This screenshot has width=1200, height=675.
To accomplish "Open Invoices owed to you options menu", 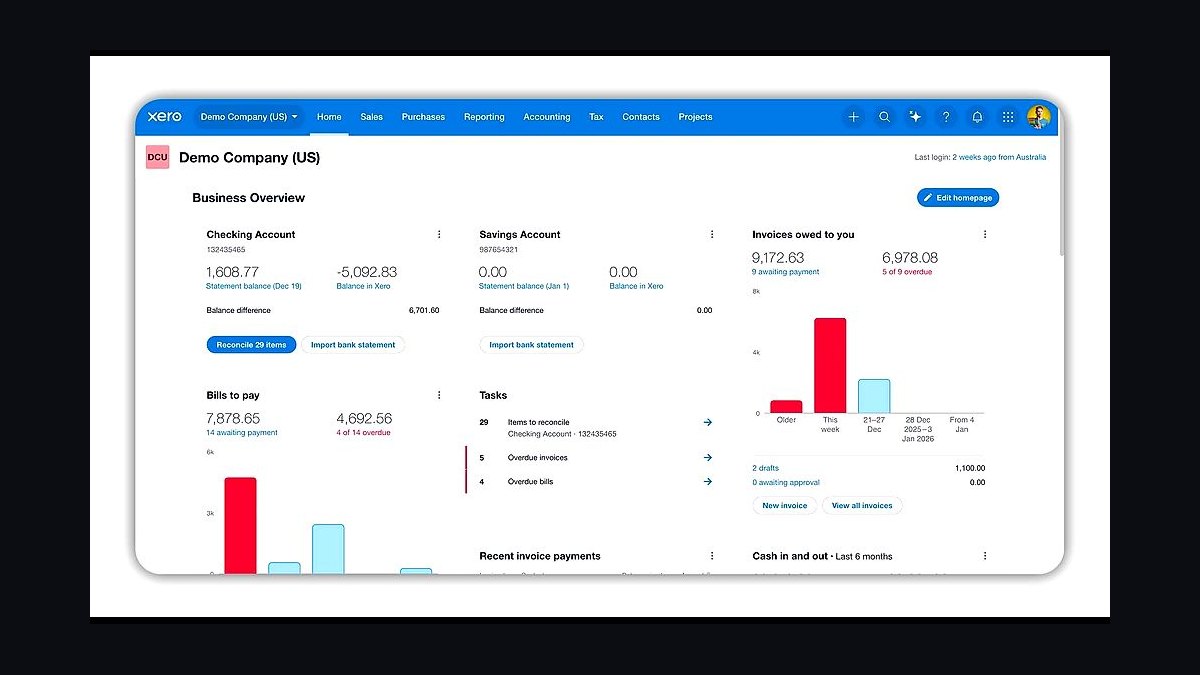I will tap(985, 234).
